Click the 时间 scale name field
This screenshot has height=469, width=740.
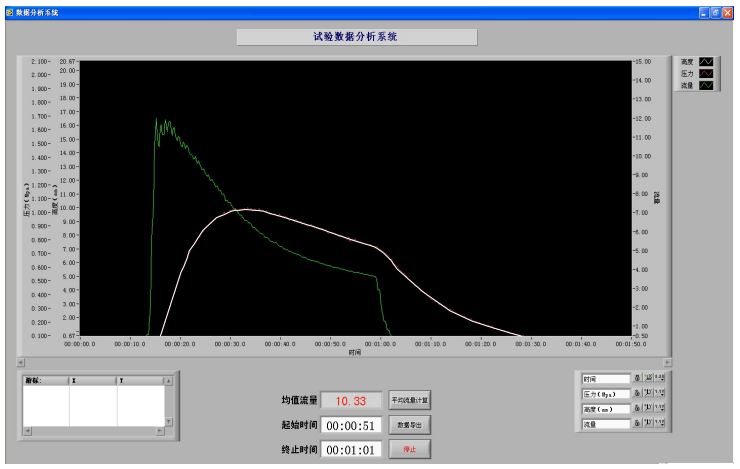(x=606, y=379)
